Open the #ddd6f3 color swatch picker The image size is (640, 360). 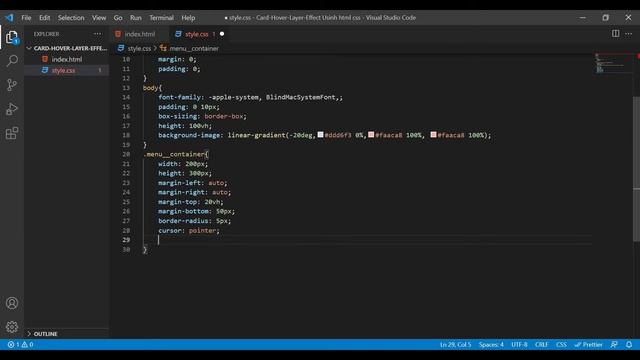(320, 135)
